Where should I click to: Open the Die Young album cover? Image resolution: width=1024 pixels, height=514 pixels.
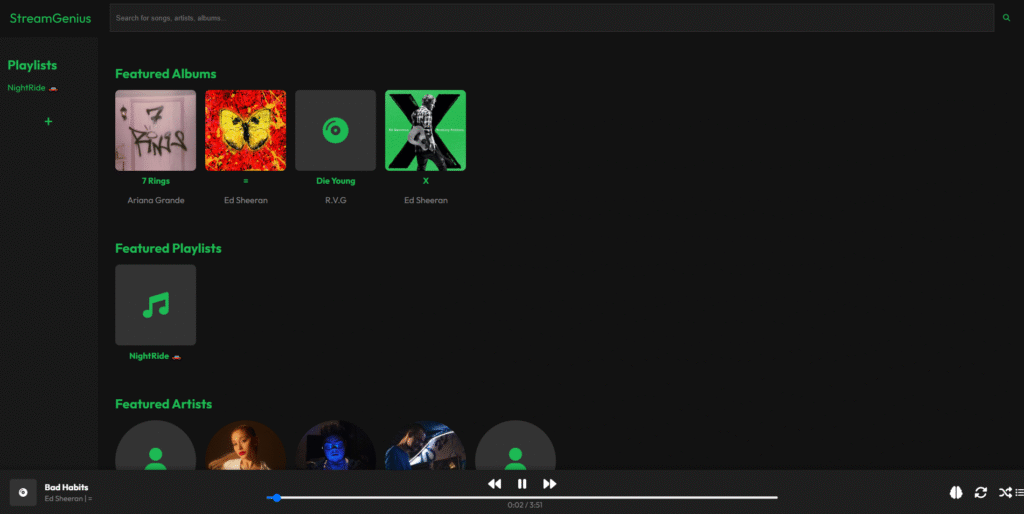tap(335, 130)
